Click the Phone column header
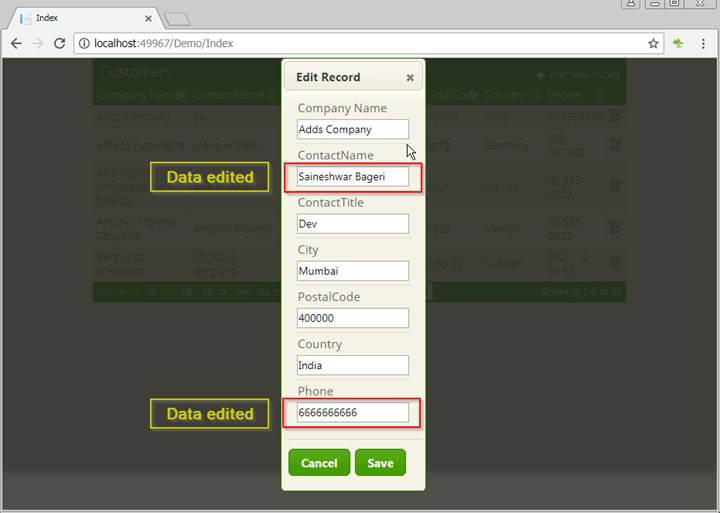 click(x=564, y=95)
